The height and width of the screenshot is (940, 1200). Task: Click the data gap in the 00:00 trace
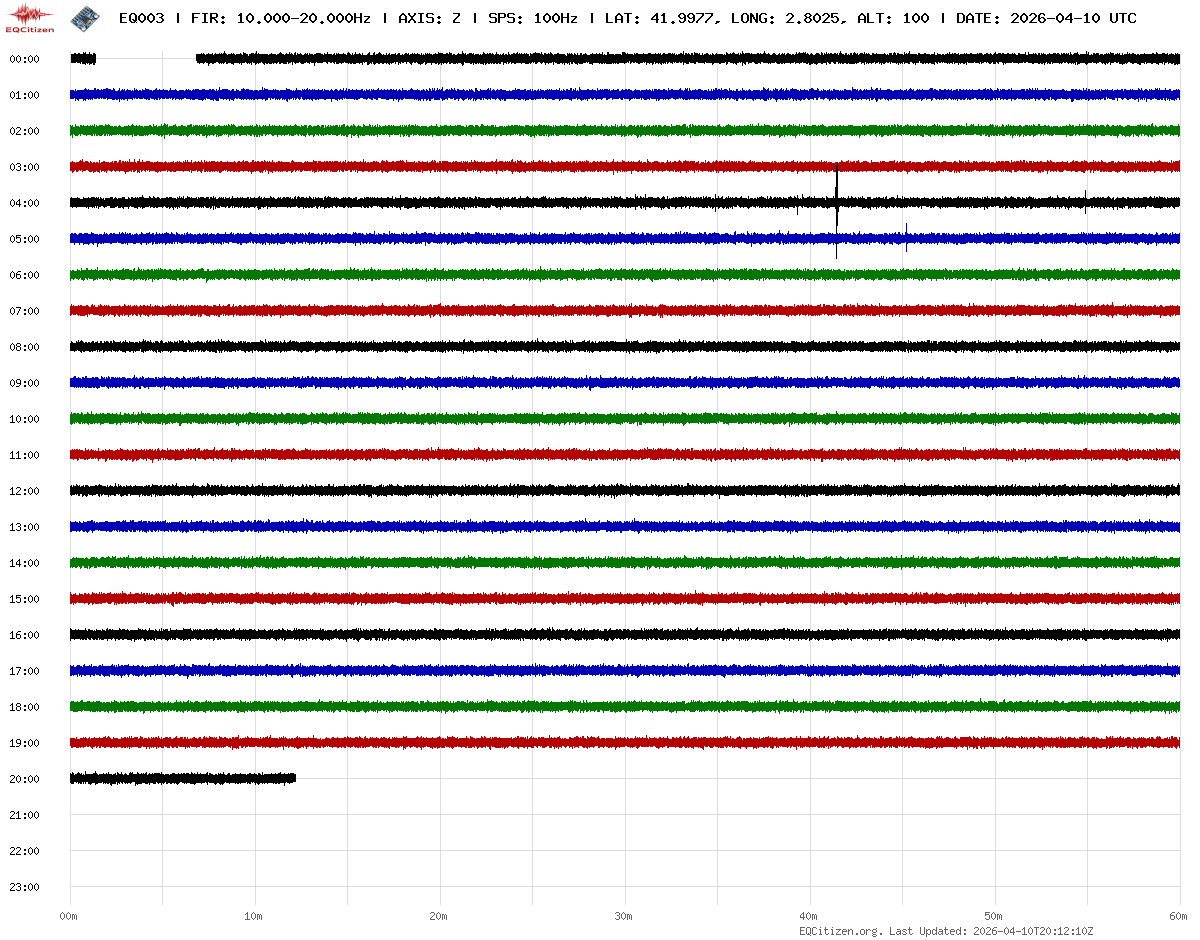[x=146, y=59]
